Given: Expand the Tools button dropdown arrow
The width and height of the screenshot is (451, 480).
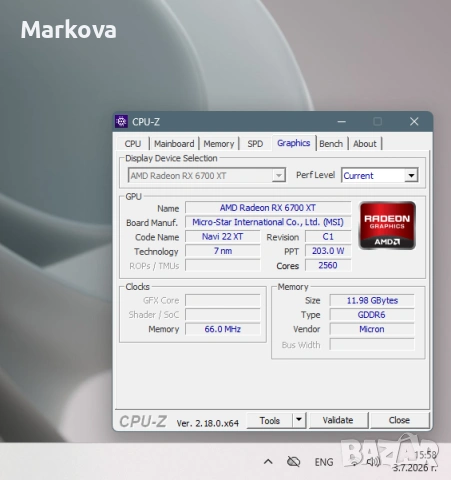Looking at the screenshot, I should tap(299, 420).
